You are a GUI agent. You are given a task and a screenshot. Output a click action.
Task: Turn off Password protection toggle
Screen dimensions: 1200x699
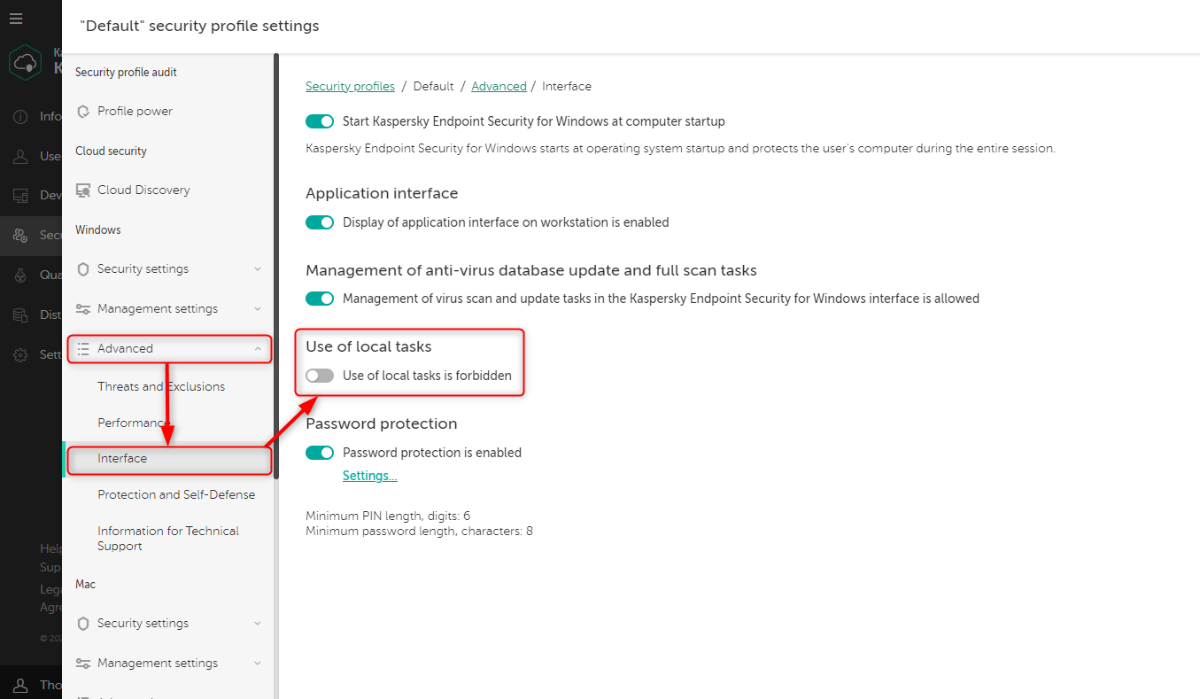click(320, 453)
